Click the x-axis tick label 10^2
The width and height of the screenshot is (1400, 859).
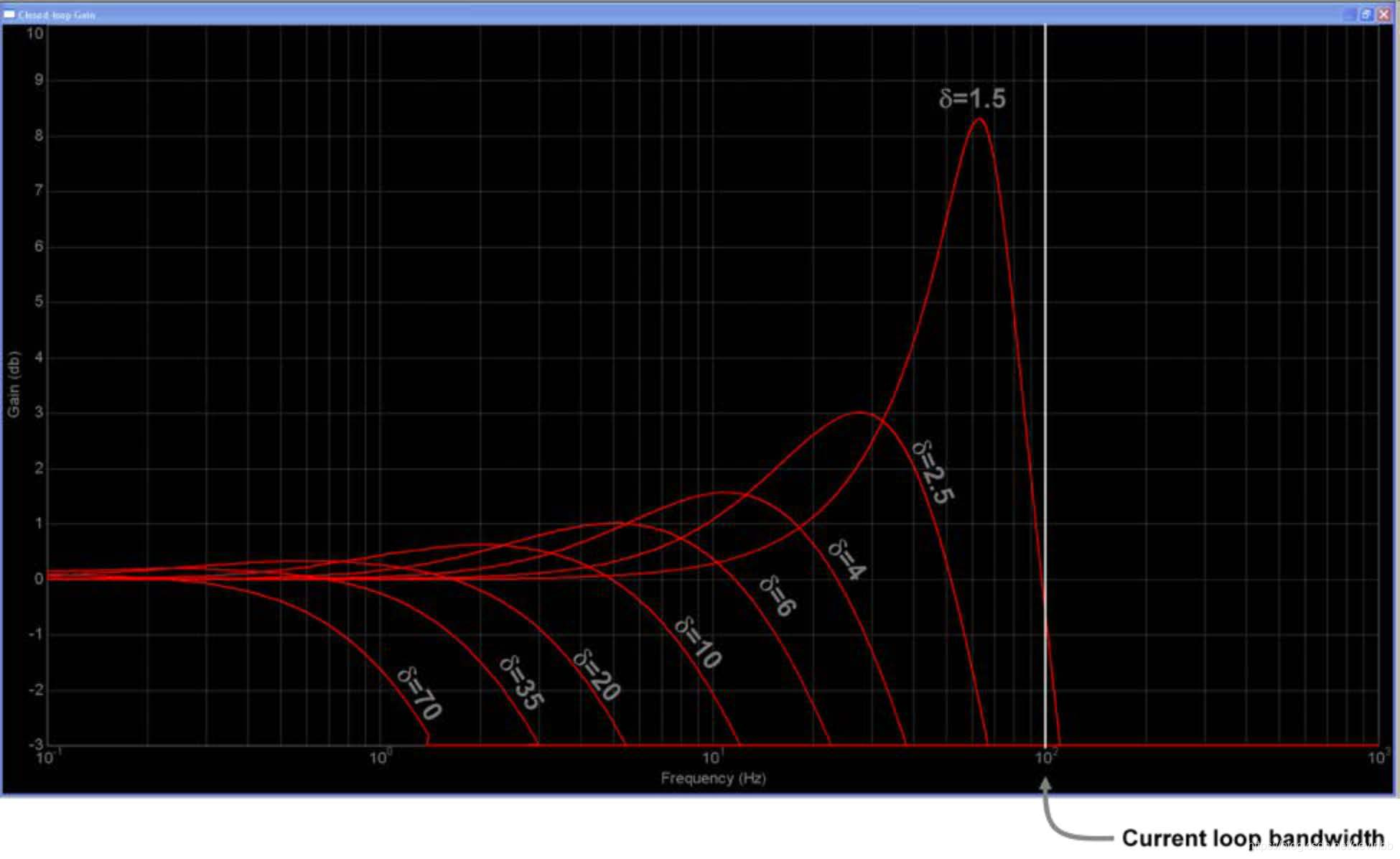(1045, 757)
